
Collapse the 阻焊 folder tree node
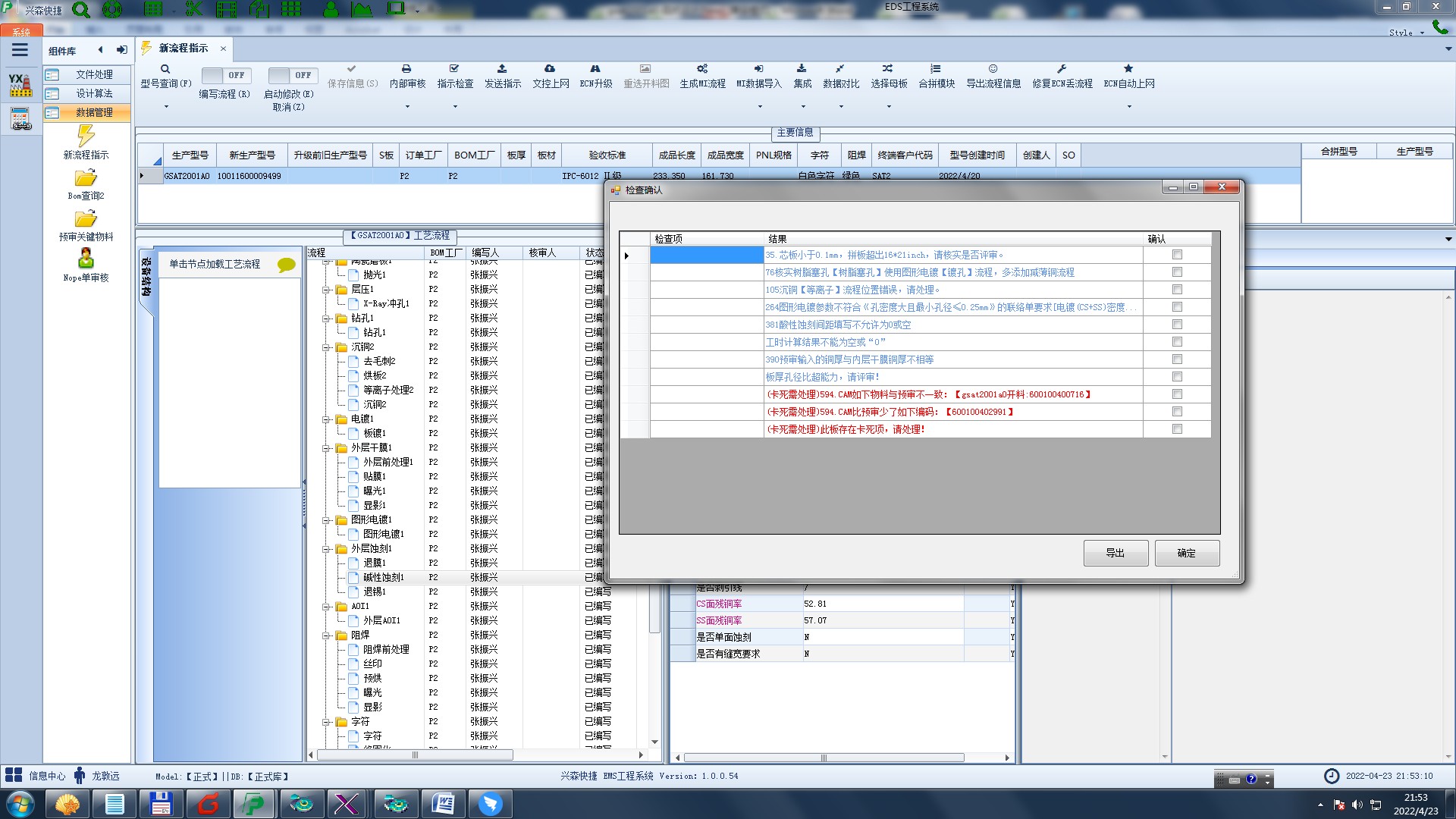(326, 635)
